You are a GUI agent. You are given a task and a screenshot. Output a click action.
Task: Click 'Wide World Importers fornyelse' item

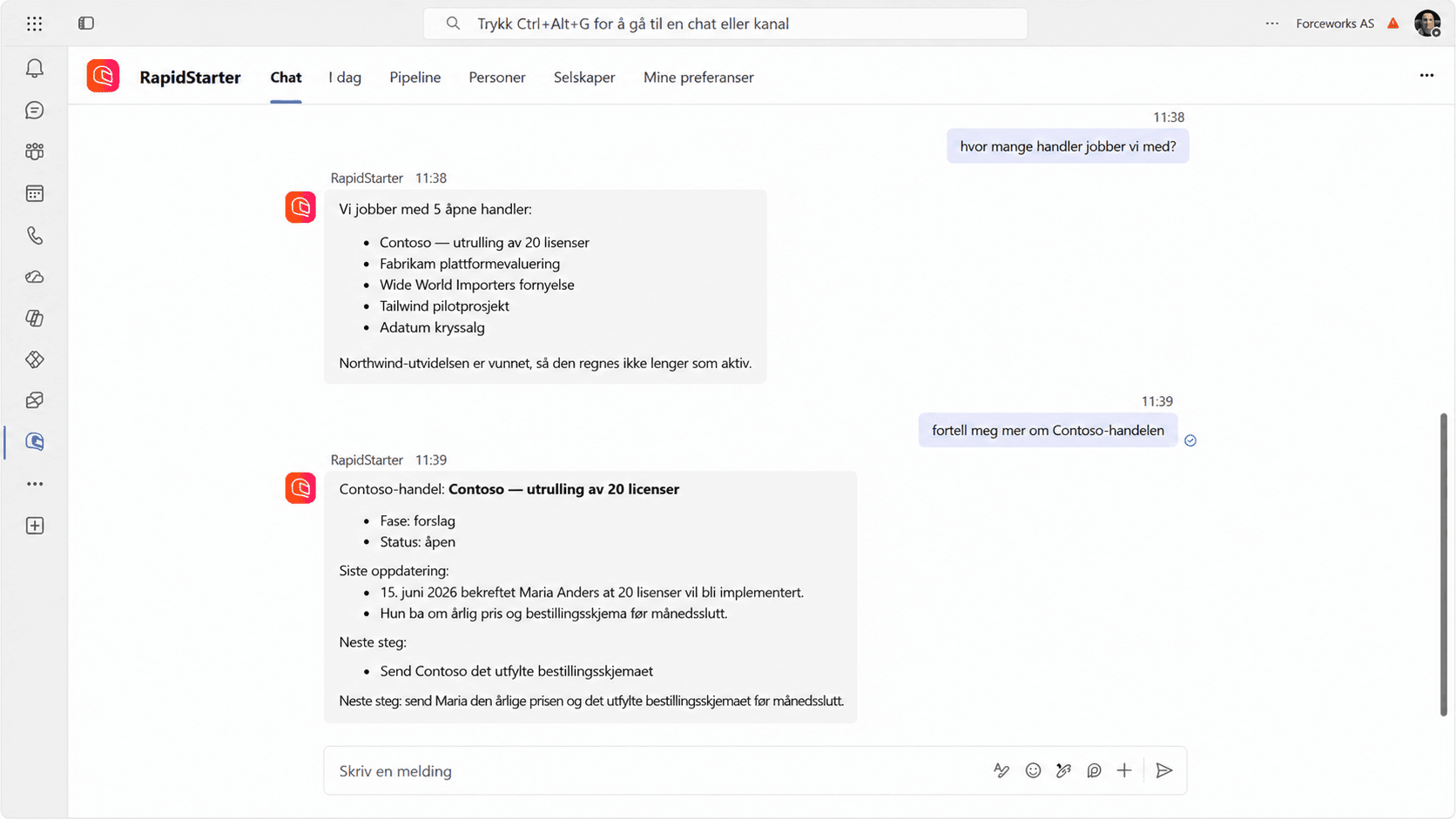pyautogui.click(x=477, y=285)
